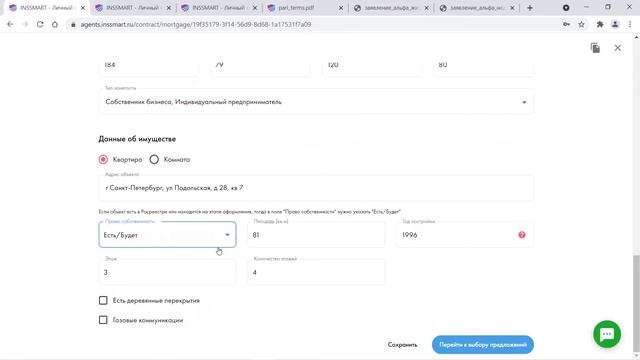Click the area field containing 81
This screenshot has height=360, width=640.
[316, 235]
